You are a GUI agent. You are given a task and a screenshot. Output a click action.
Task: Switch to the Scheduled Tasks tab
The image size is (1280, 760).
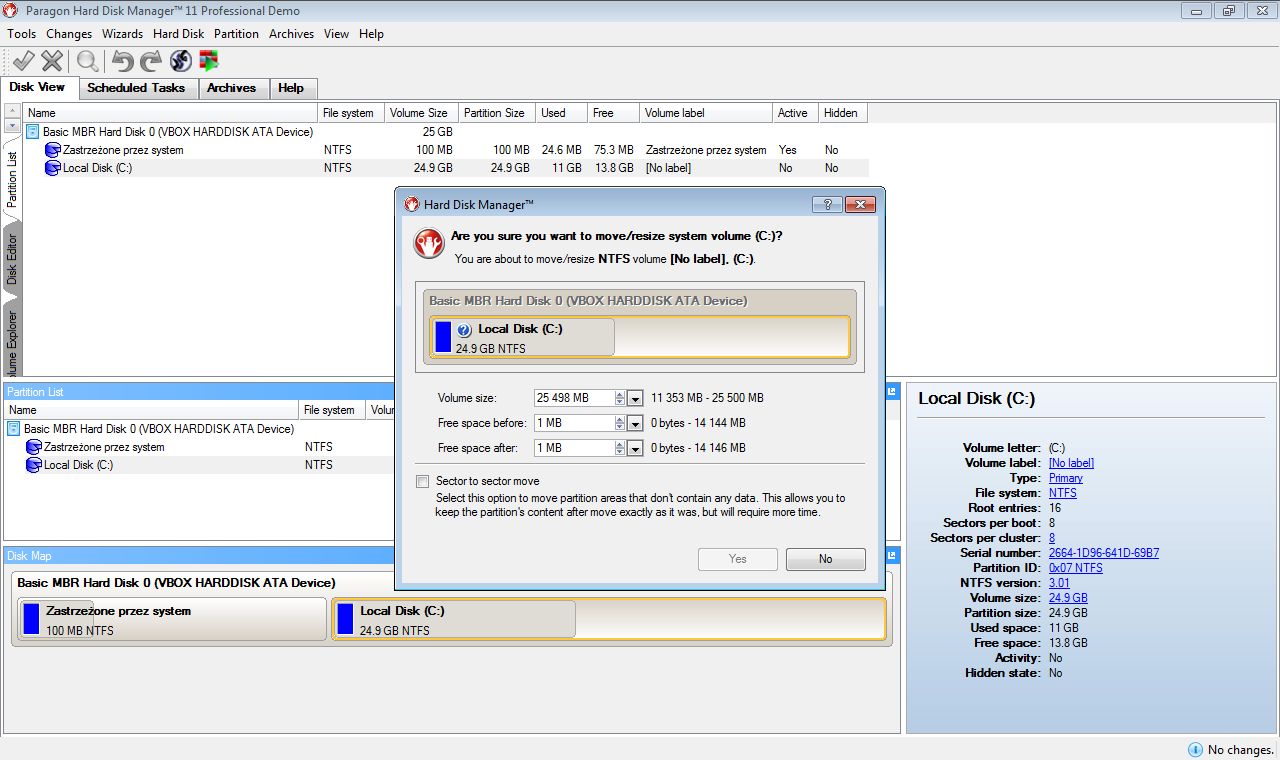pyautogui.click(x=136, y=88)
